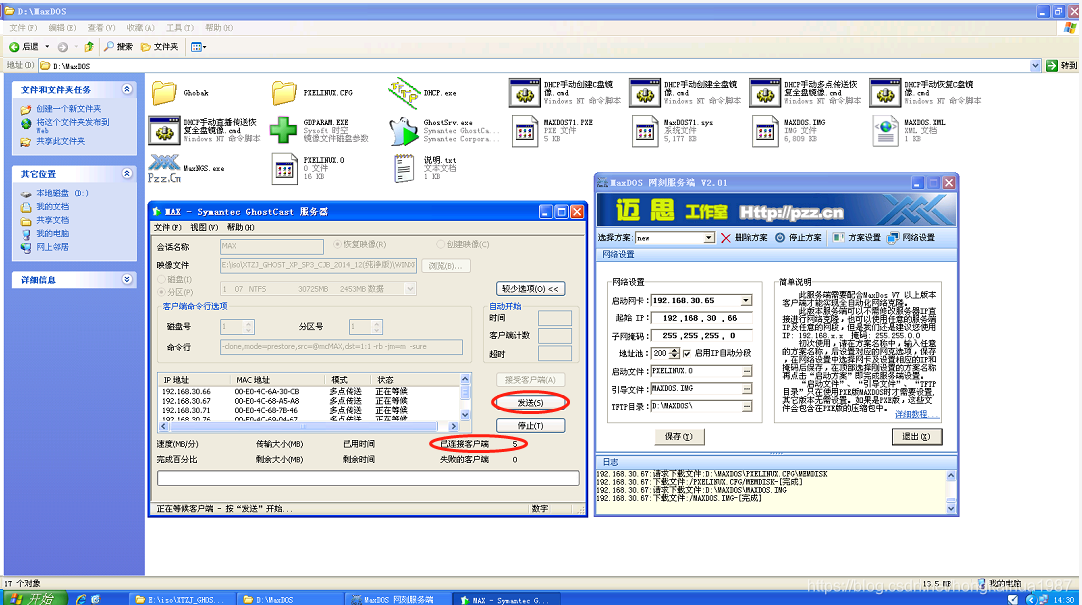The width and height of the screenshot is (1082, 605).
Task: Open the 搜索 search tool in Explorer
Action: [x=118, y=47]
